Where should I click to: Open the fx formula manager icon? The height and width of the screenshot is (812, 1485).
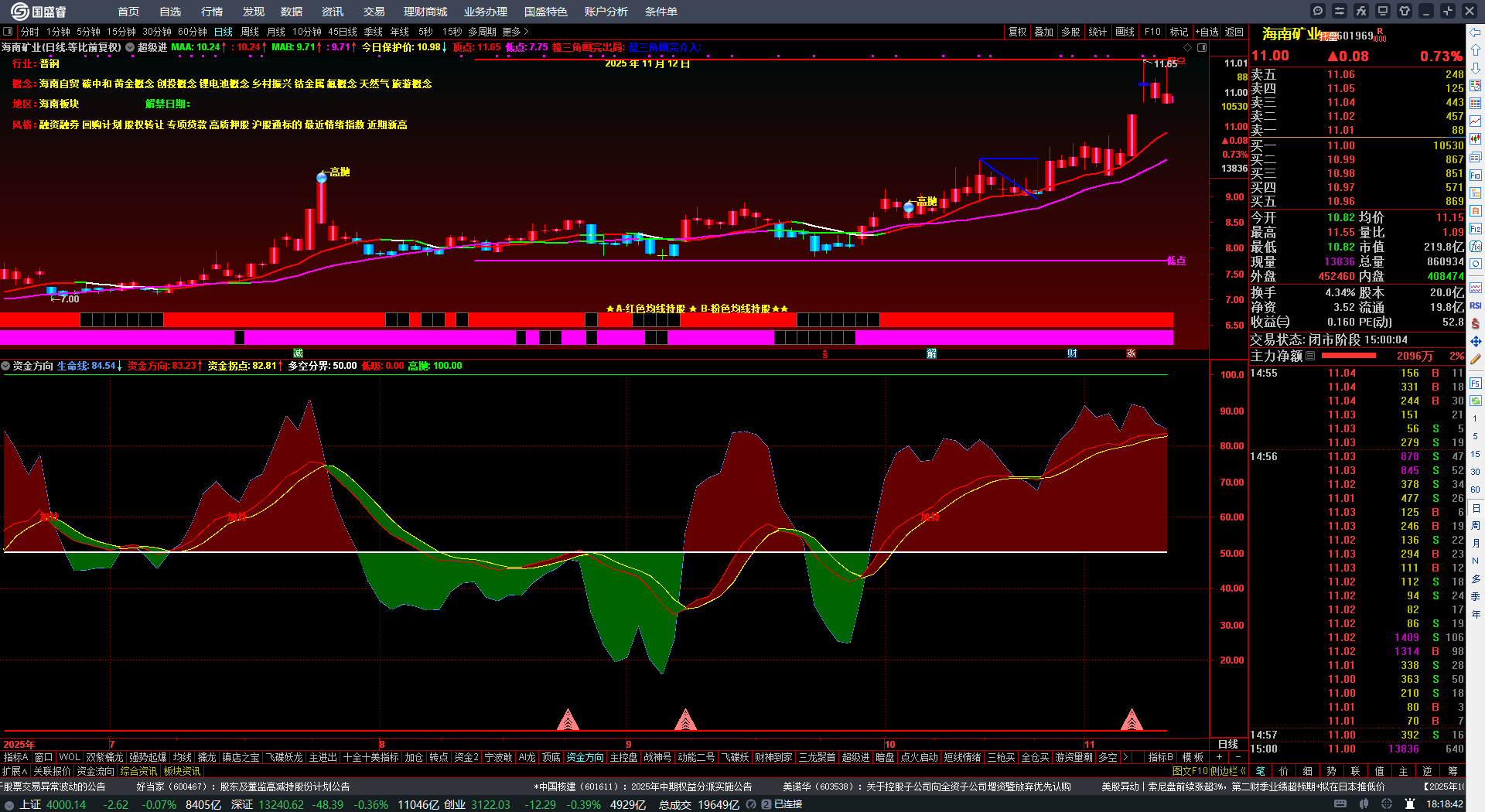(1361, 11)
